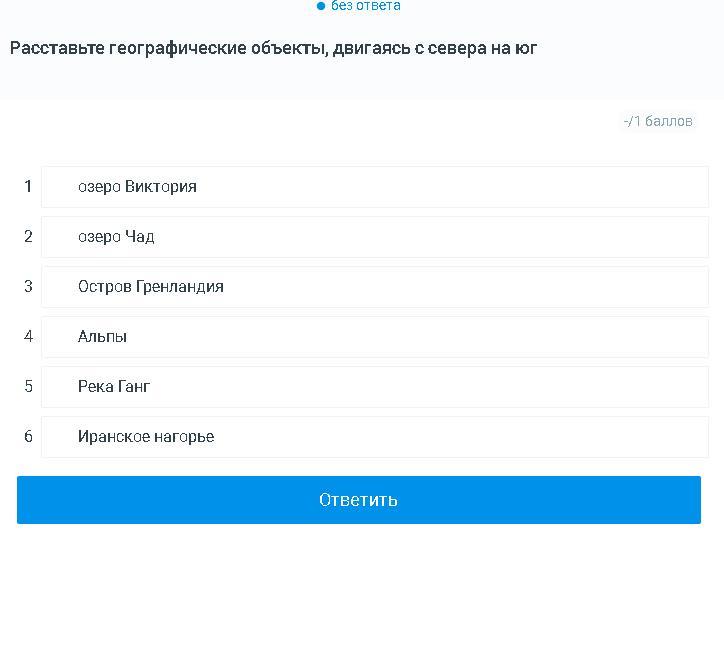Select the озеро Виктория item

click(x=375, y=187)
